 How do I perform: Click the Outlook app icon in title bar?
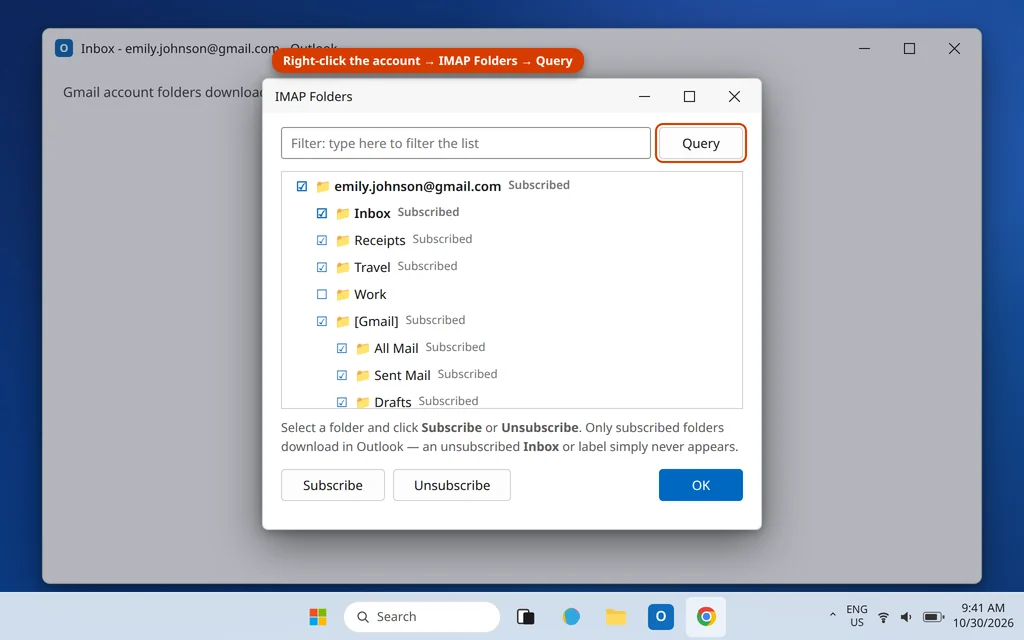(x=64, y=48)
